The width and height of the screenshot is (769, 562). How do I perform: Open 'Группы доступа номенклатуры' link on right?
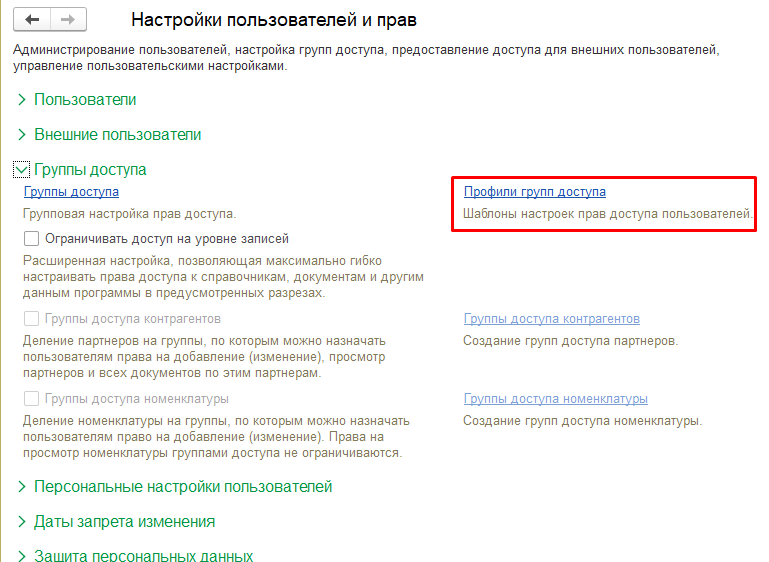(555, 399)
